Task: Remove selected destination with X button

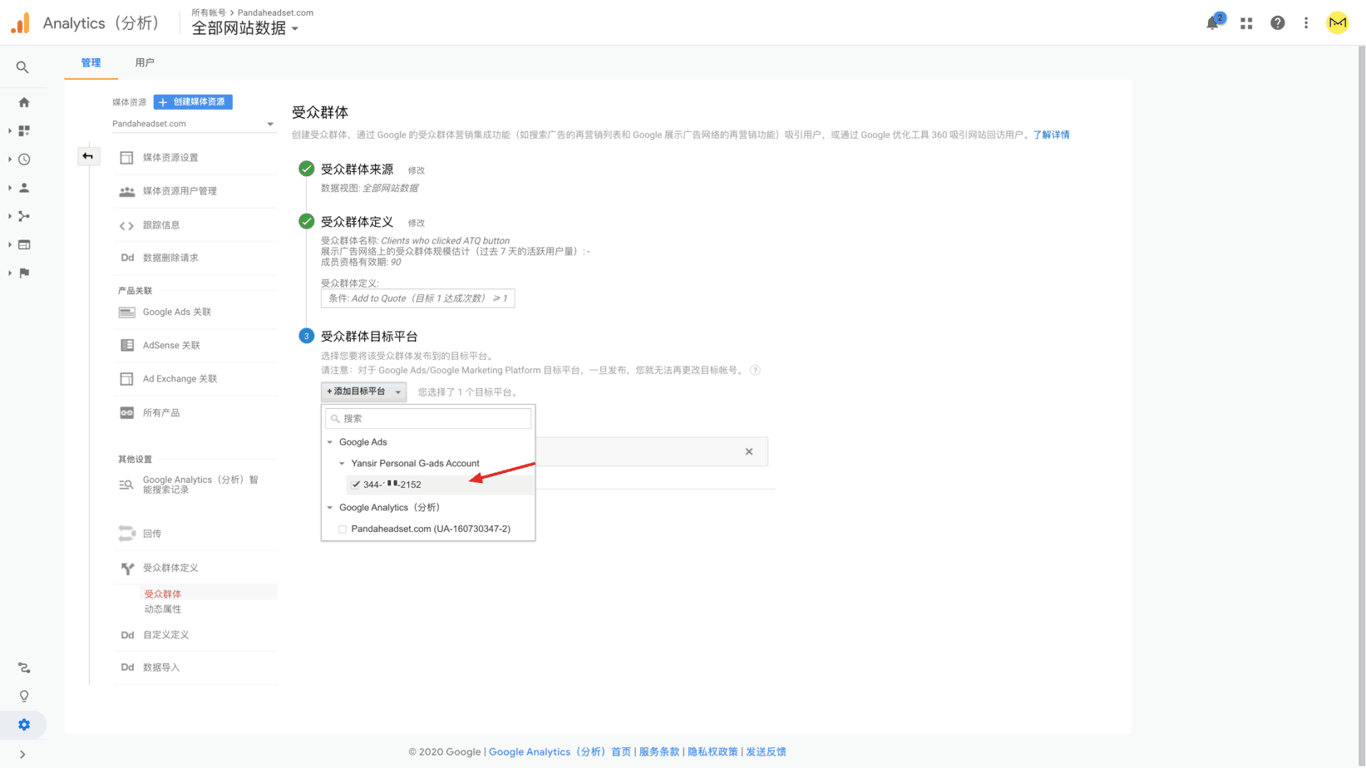Action: pos(749,452)
